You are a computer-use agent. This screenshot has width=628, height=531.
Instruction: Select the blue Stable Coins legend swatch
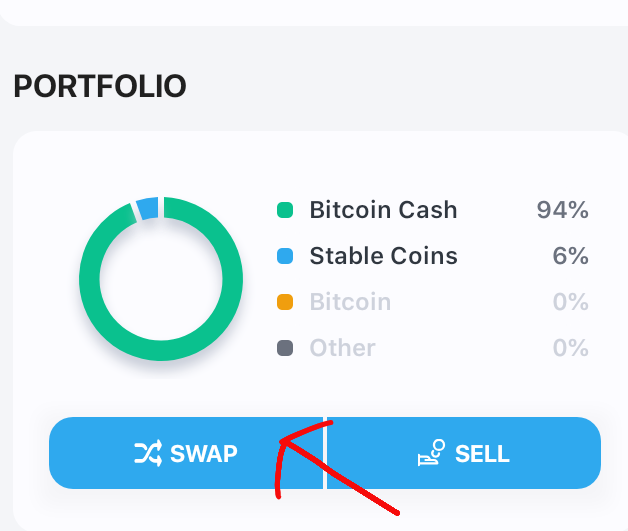[285, 256]
